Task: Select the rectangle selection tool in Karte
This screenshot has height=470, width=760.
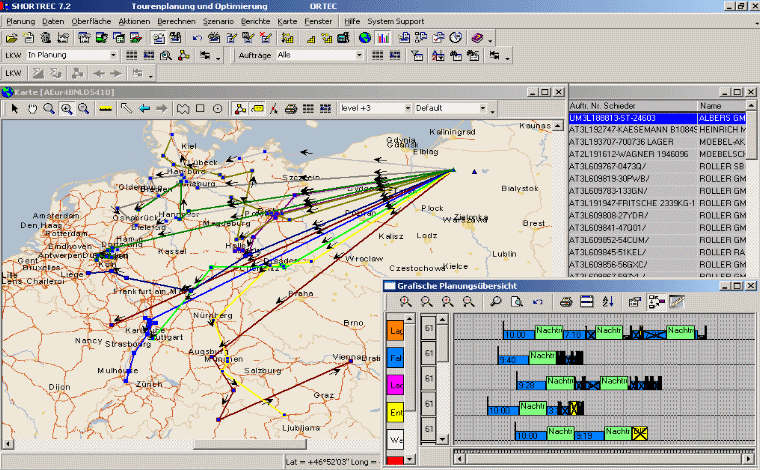Action: click(x=200, y=109)
